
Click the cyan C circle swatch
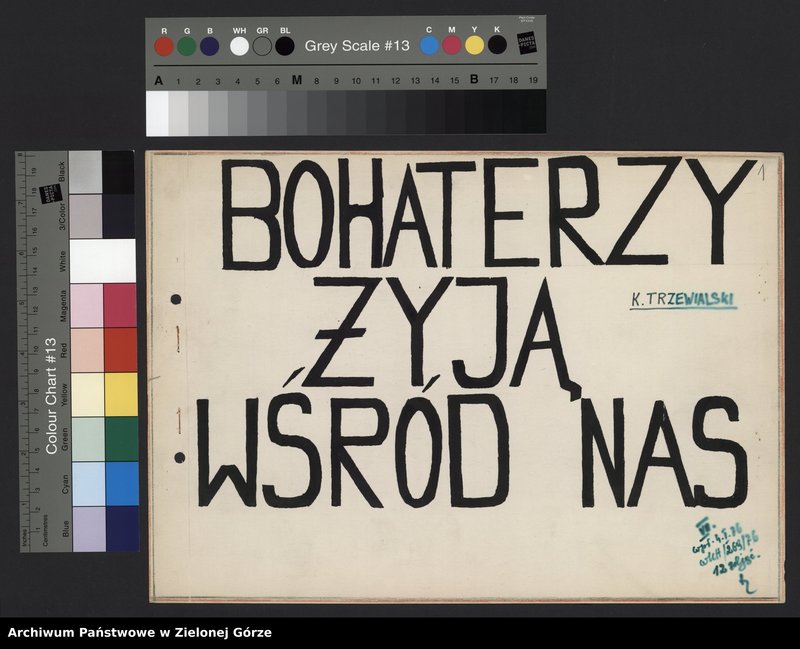[x=429, y=45]
